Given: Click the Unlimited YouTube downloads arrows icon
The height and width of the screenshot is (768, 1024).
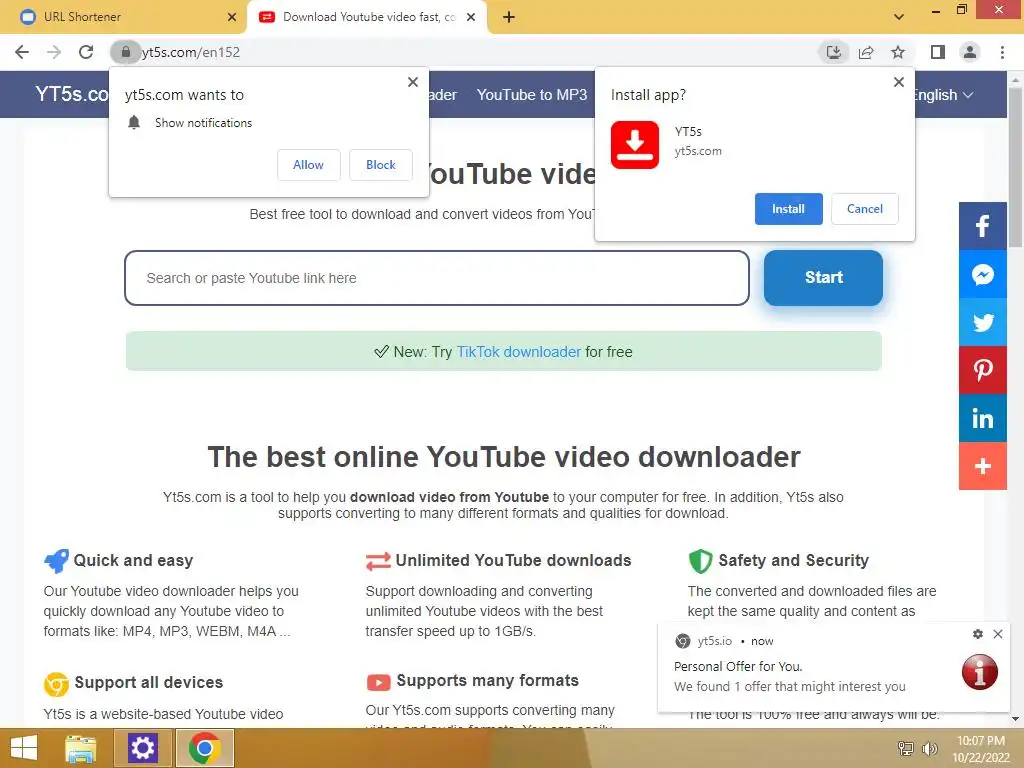Looking at the screenshot, I should point(378,561).
